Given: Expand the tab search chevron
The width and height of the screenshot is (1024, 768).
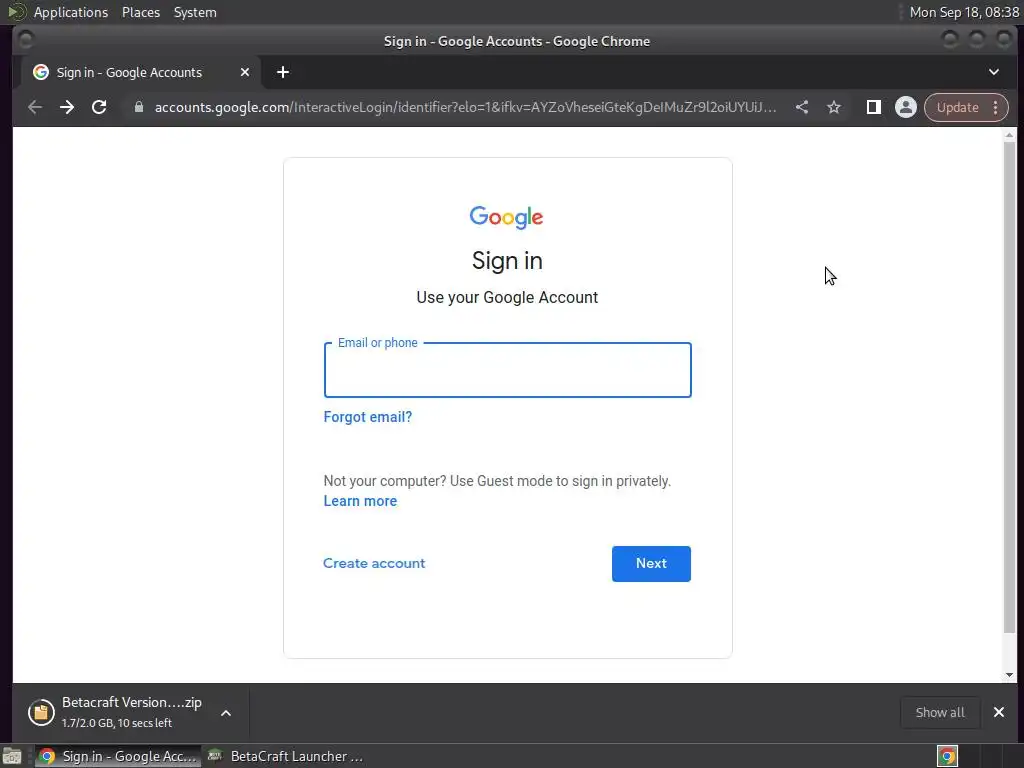Looking at the screenshot, I should click(993, 72).
